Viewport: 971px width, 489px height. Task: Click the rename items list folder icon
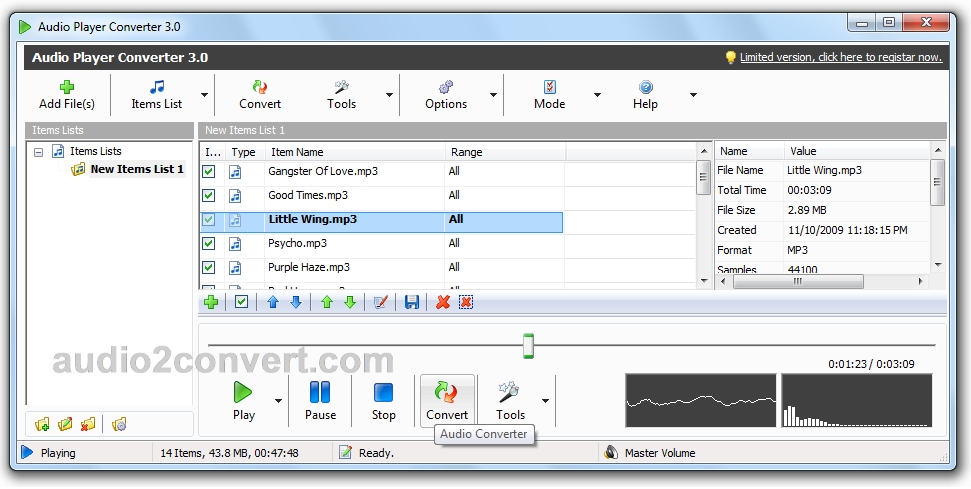coord(65,424)
